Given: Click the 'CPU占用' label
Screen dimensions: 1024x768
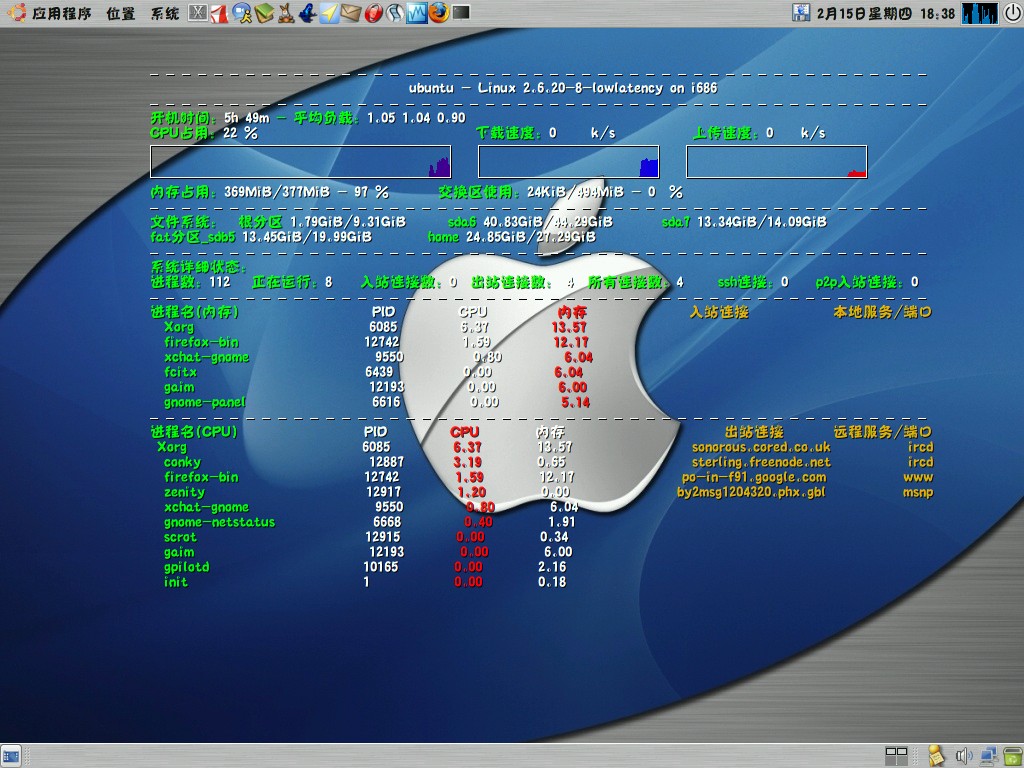Looking at the screenshot, I should tap(184, 133).
